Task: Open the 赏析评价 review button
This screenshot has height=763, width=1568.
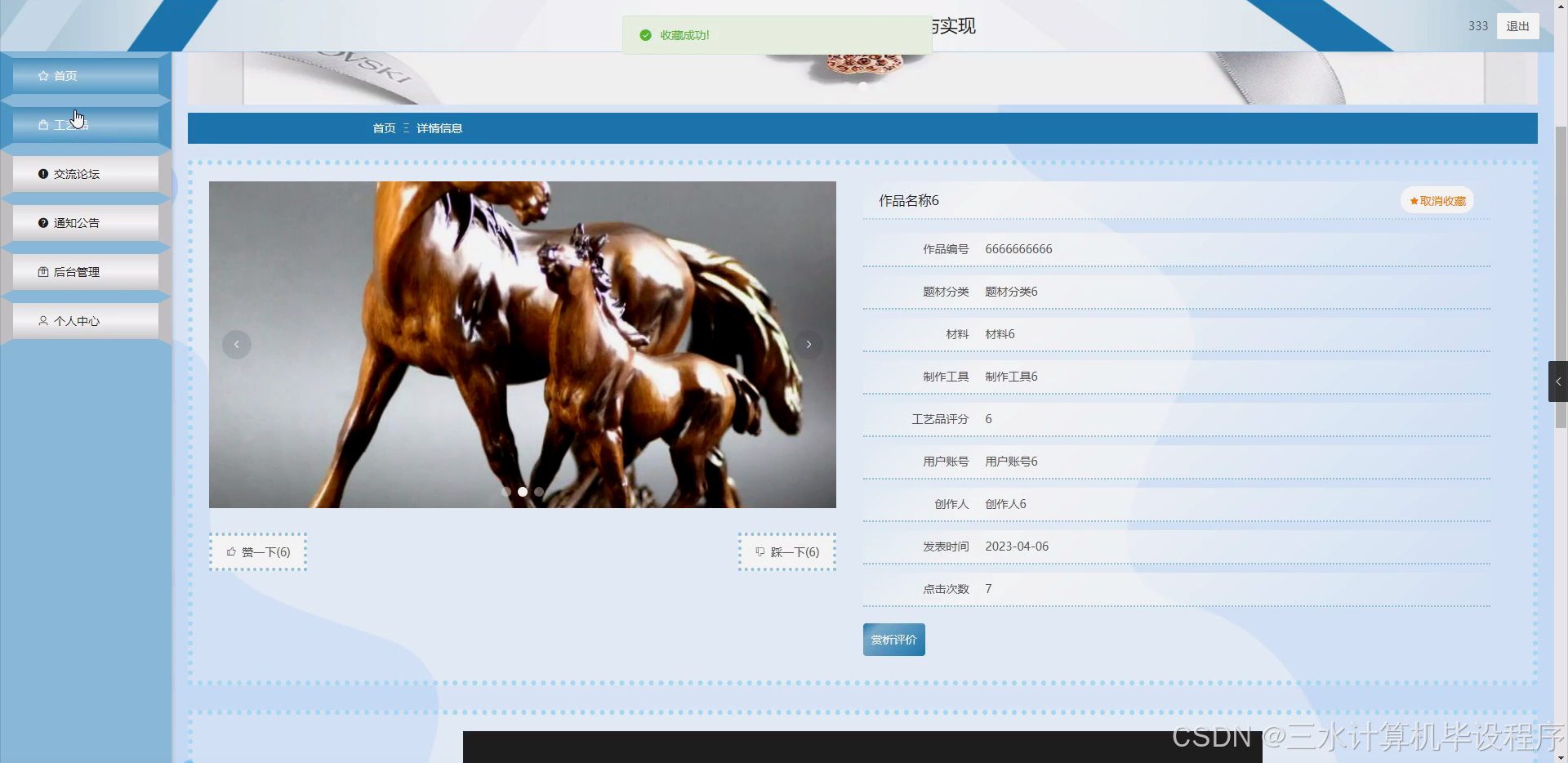Action: click(x=893, y=640)
